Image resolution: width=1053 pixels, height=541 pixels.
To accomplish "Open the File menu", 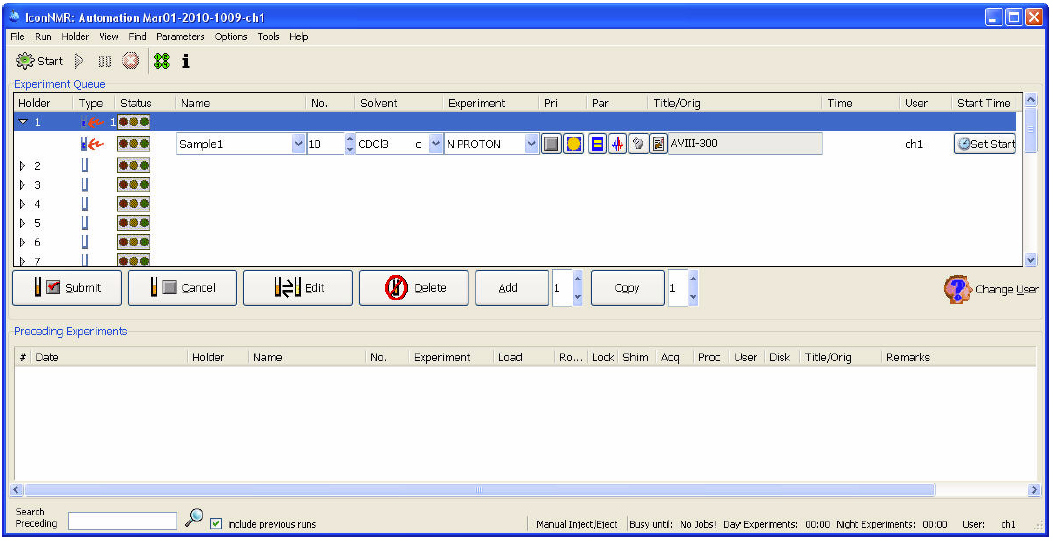I will 17,37.
